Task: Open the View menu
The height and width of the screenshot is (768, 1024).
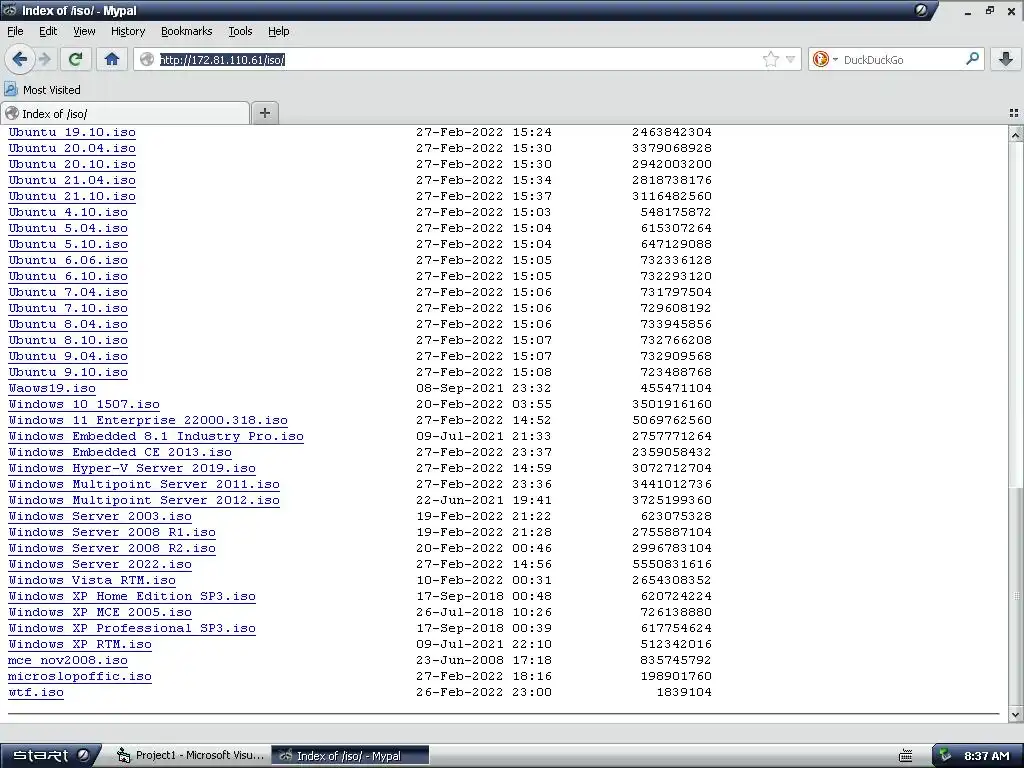Action: [84, 31]
